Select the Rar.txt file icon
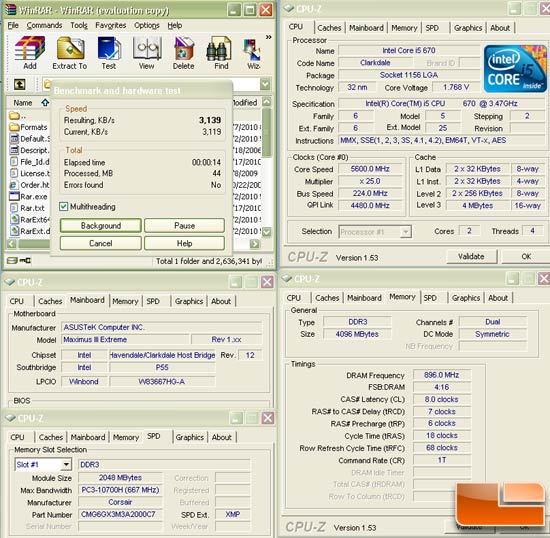The image size is (550, 538). point(14,208)
